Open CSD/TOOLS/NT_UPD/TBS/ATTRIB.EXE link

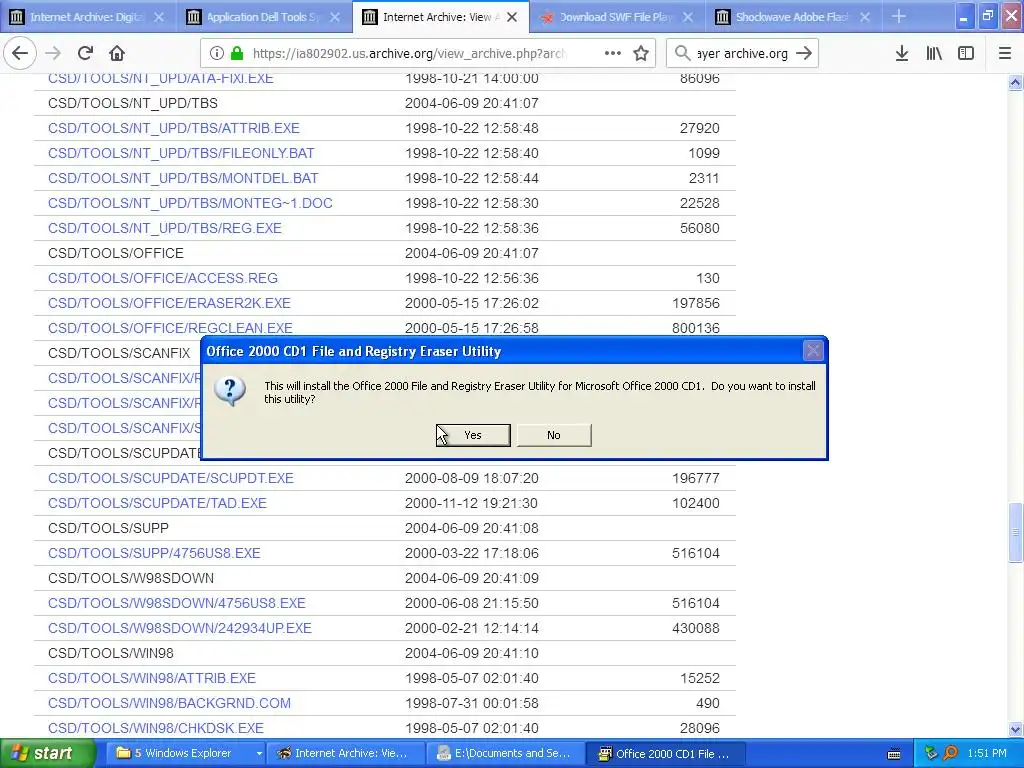pyautogui.click(x=174, y=128)
